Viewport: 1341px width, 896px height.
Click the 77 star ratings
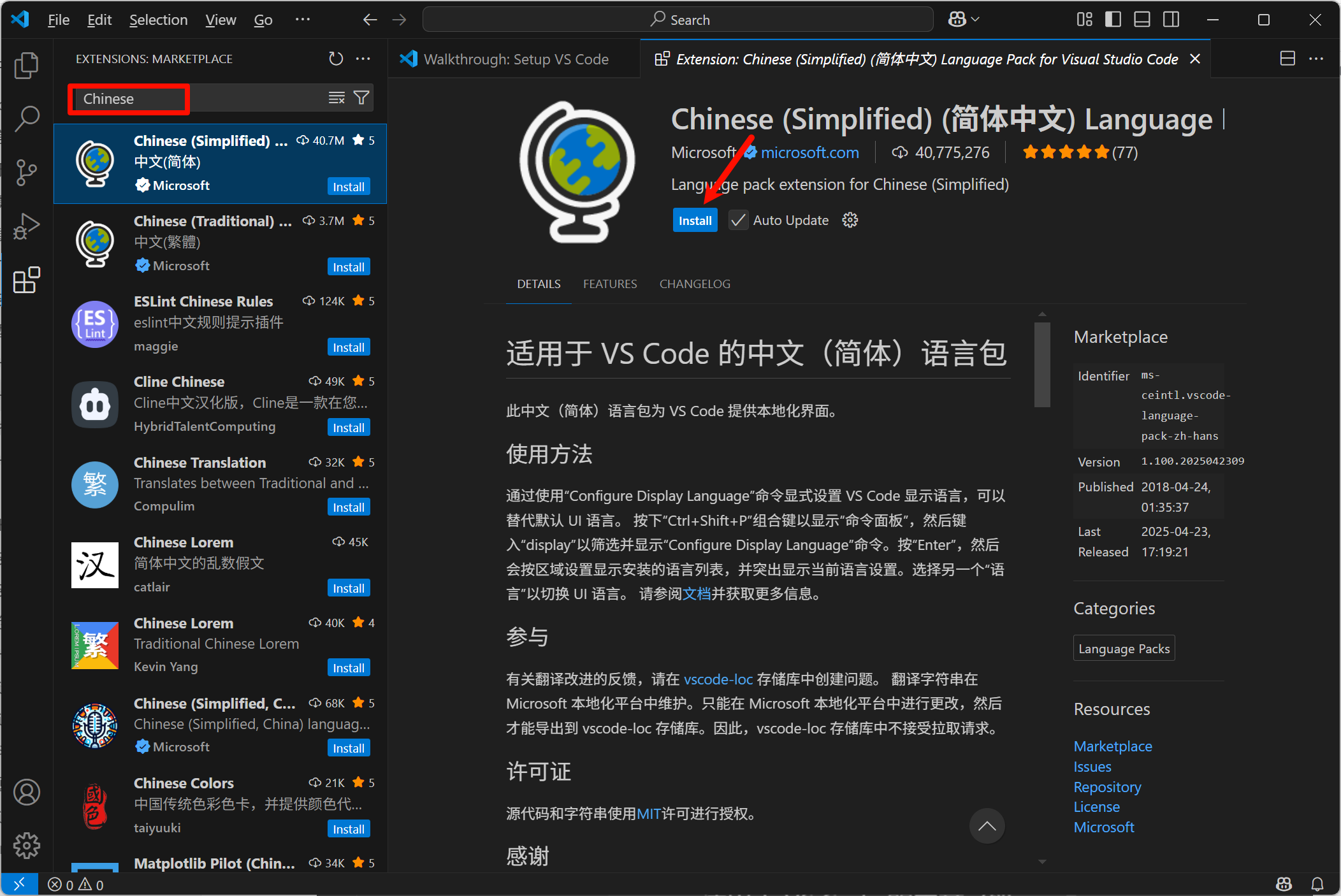(x=1080, y=153)
